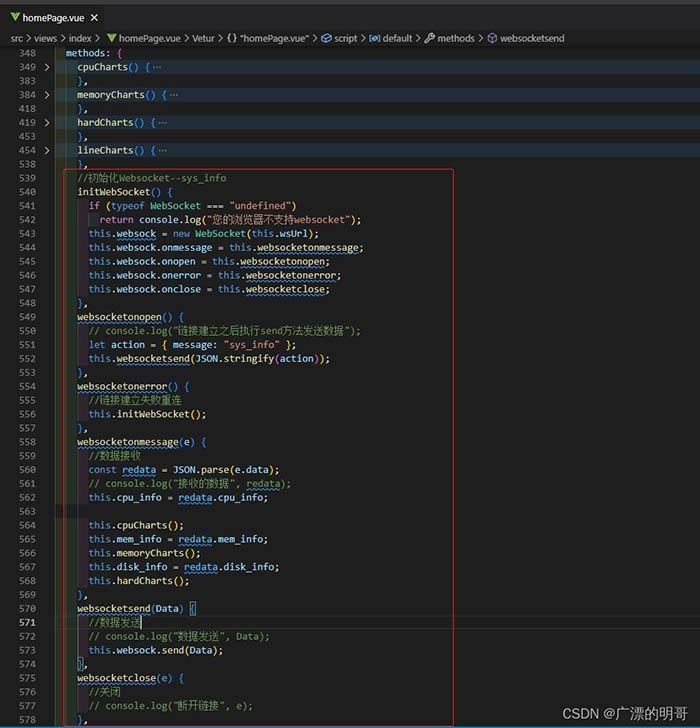Viewport: 700px width, 728px height.
Task: Click line number 571 in the gutter
Action: click(27, 622)
